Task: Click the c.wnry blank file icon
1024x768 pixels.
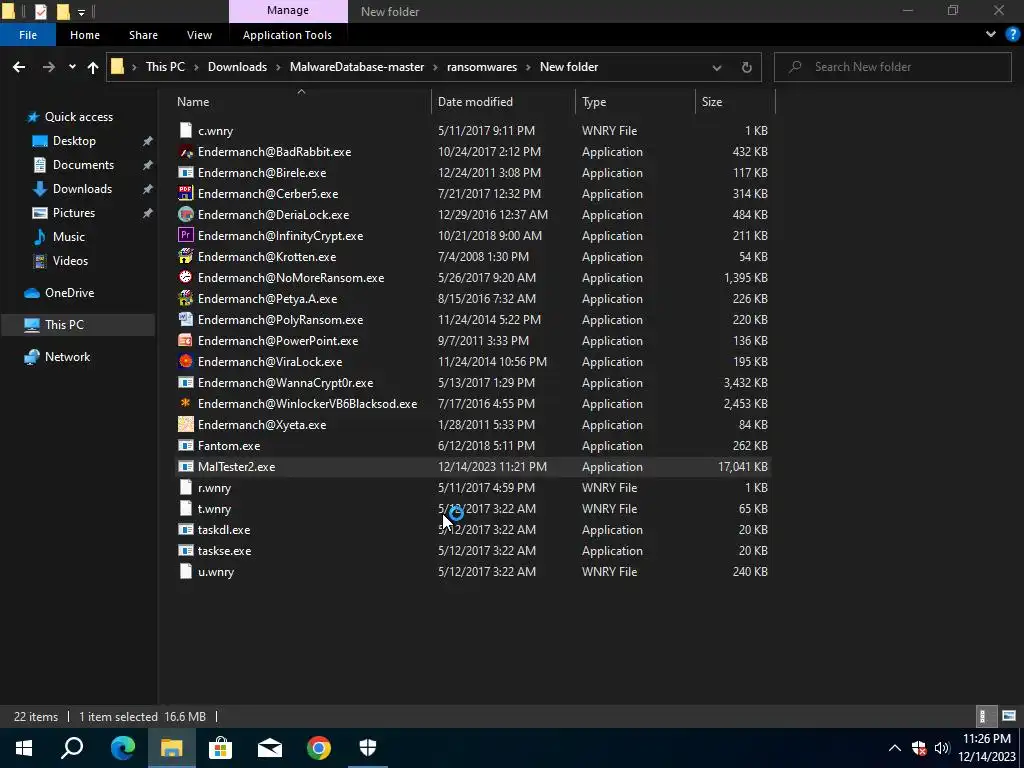Action: coord(185,131)
